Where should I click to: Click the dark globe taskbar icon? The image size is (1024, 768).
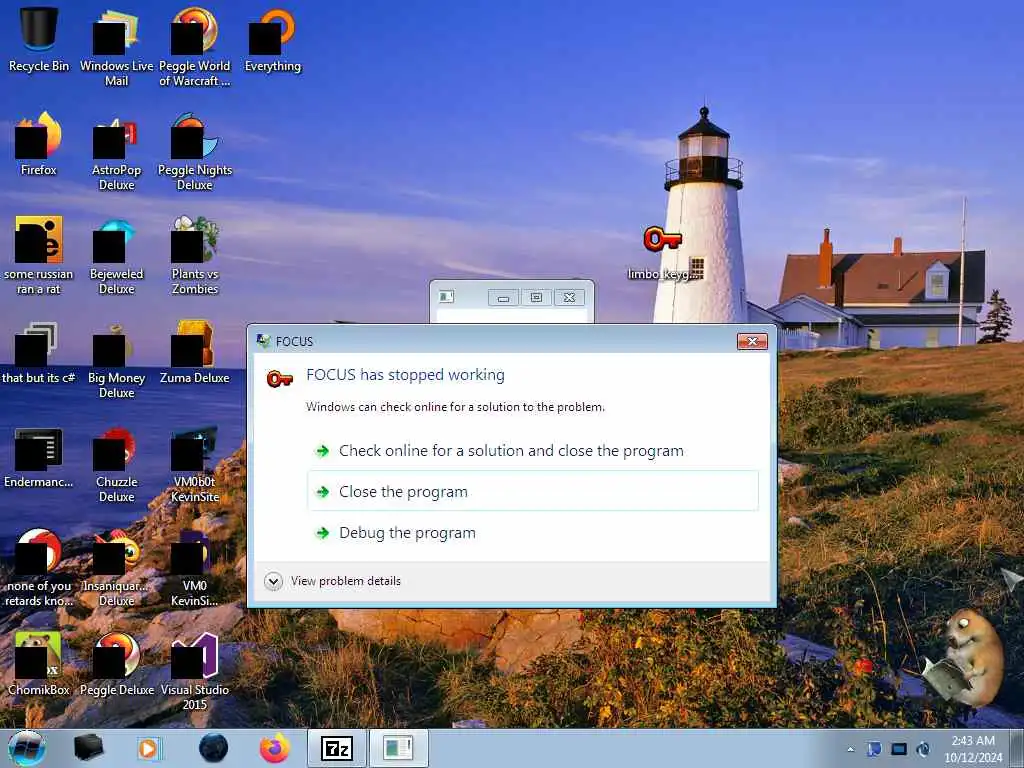click(x=214, y=748)
